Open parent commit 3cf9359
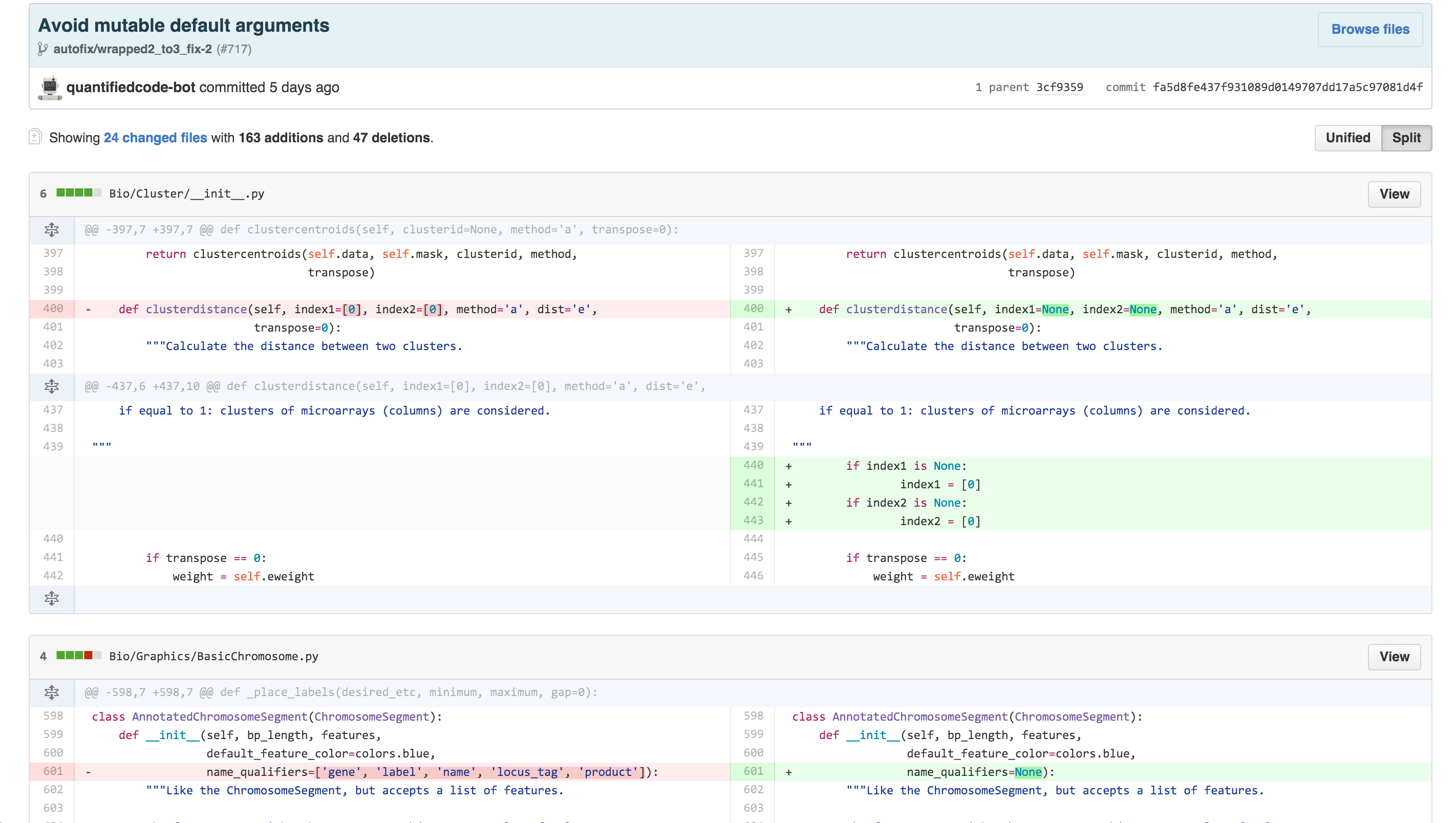 click(x=1059, y=87)
